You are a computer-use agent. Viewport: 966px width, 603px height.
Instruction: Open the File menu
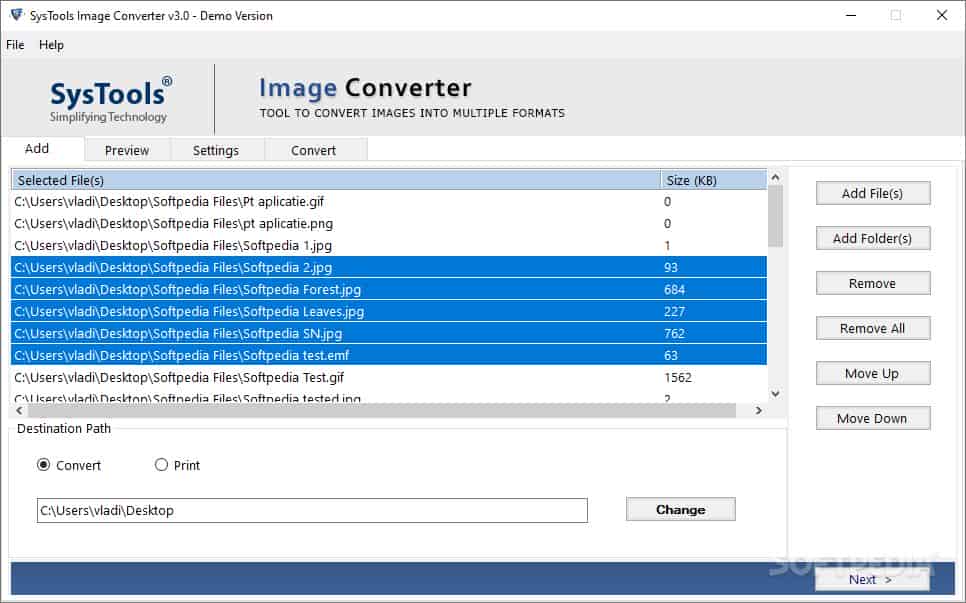click(15, 45)
